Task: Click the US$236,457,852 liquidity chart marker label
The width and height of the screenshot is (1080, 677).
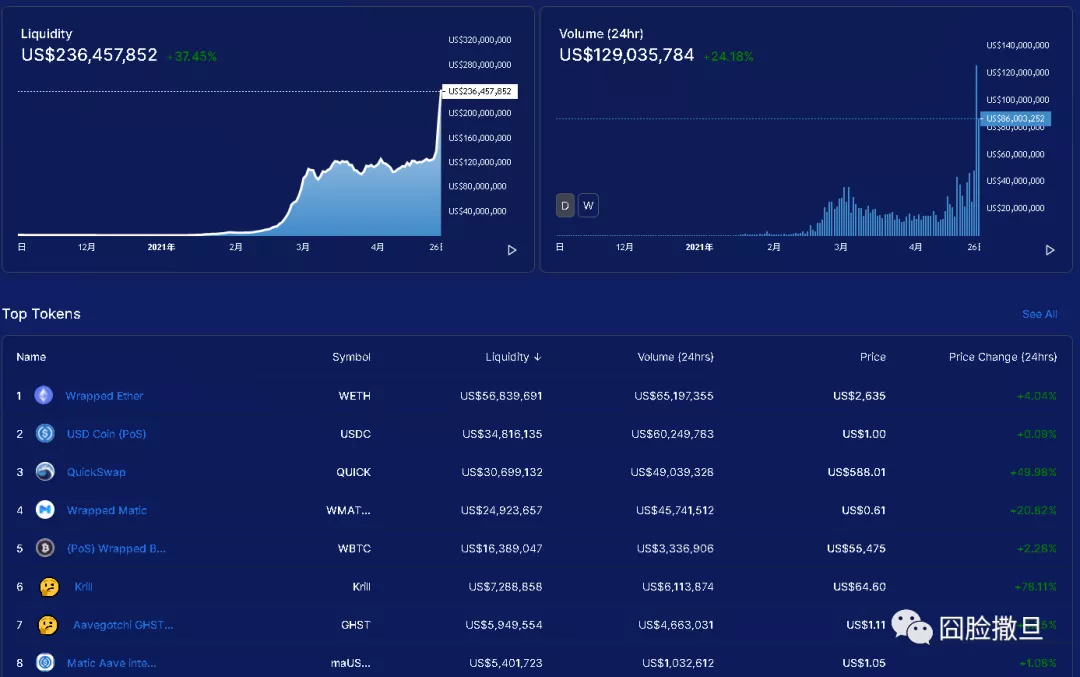Action: pos(479,91)
